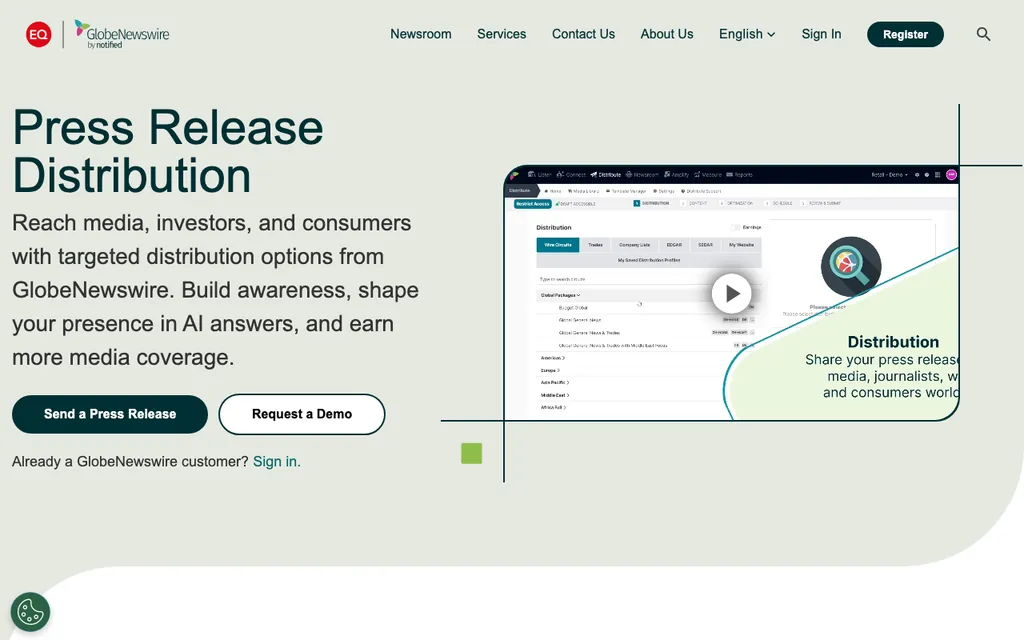Open the cookie preferences icon
This screenshot has width=1024, height=640.
(x=30, y=612)
